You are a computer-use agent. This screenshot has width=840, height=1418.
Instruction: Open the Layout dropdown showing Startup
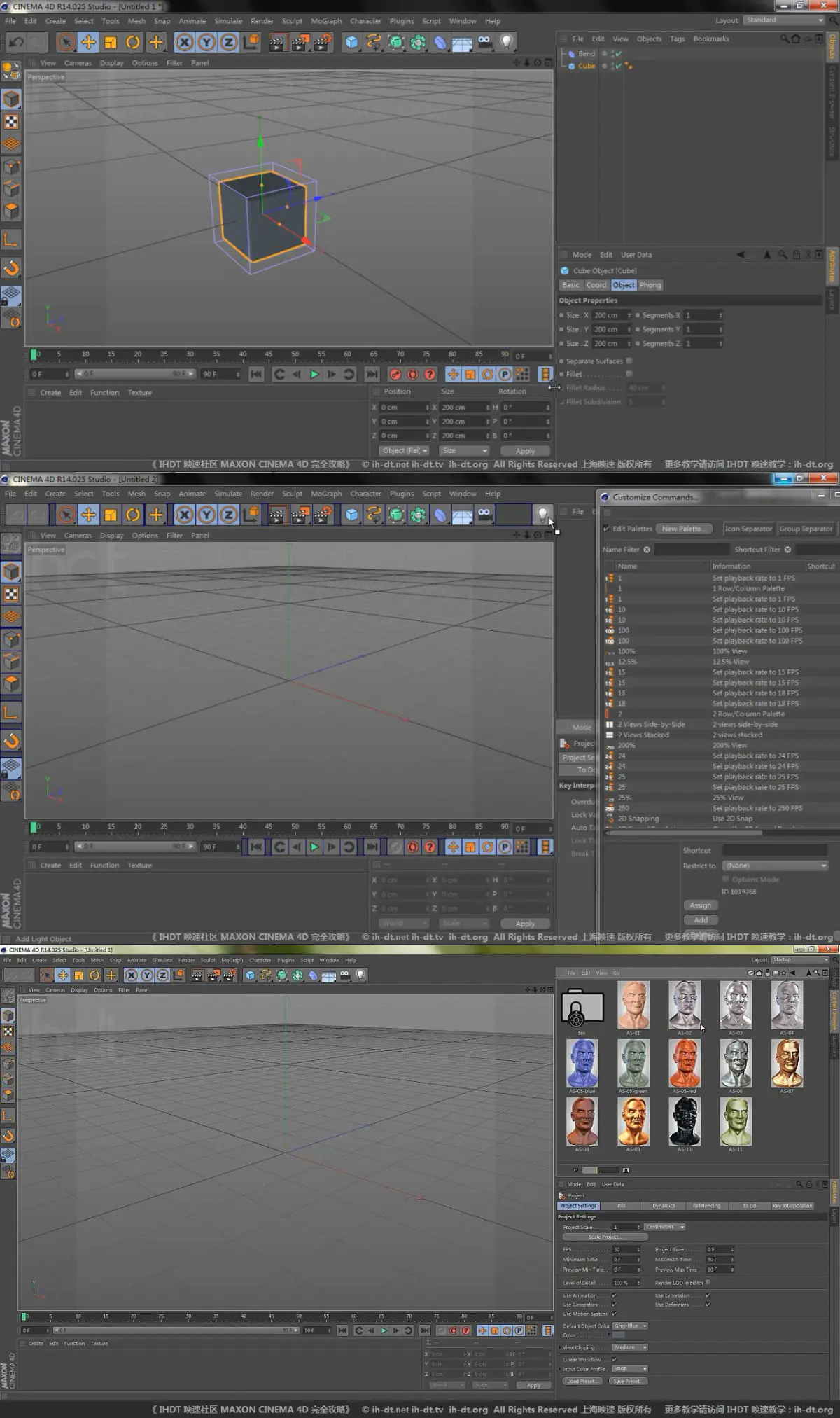point(800,959)
